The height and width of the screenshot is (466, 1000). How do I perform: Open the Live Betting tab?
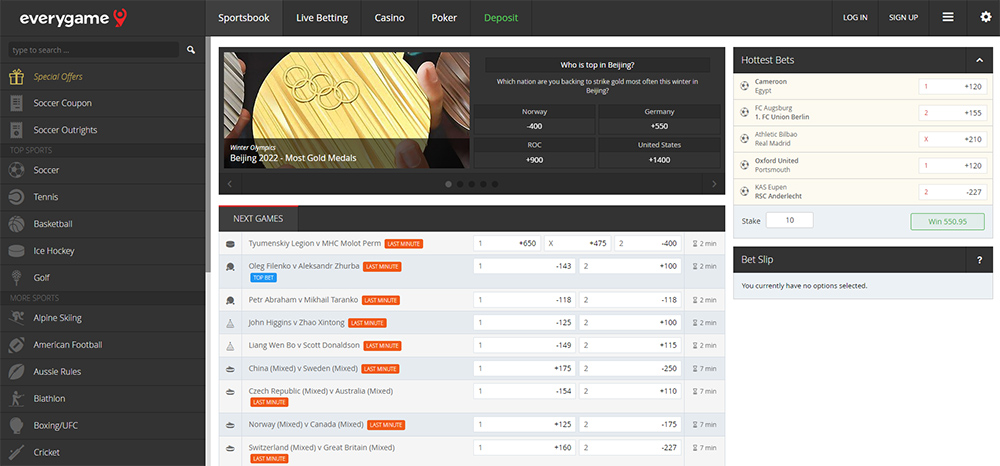[322, 18]
